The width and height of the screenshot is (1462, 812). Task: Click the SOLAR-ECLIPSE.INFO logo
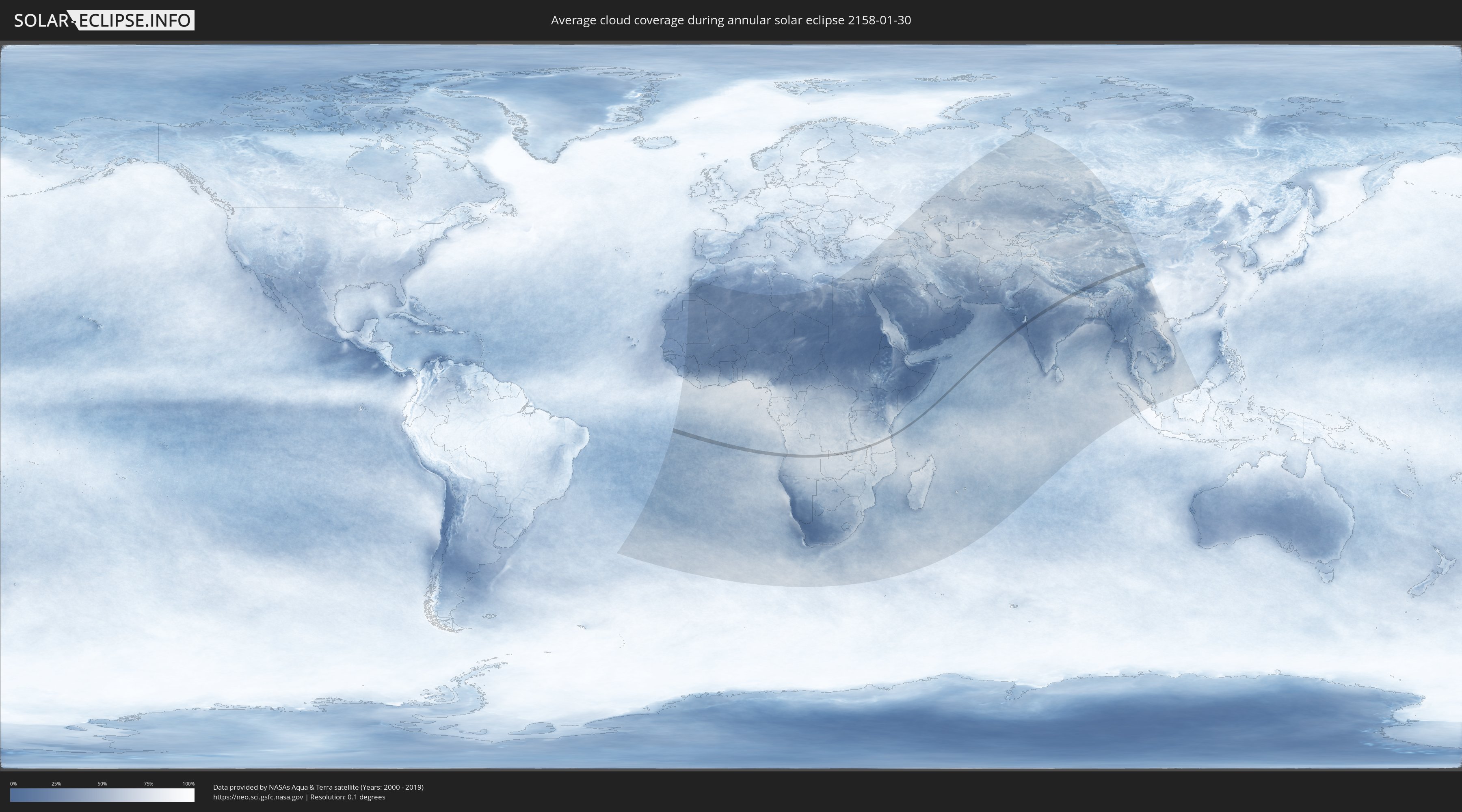(104, 20)
